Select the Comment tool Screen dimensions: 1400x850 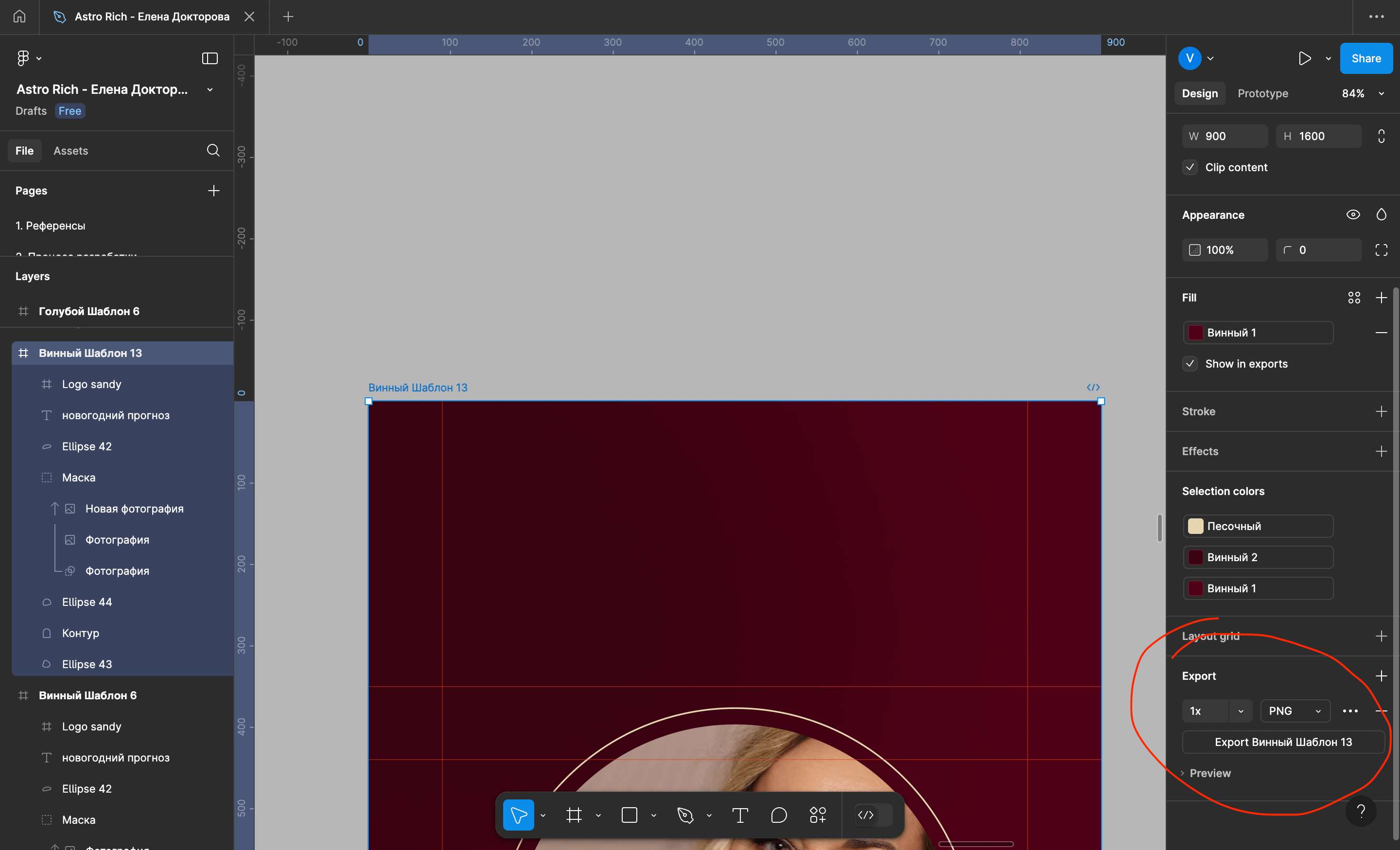pos(779,815)
